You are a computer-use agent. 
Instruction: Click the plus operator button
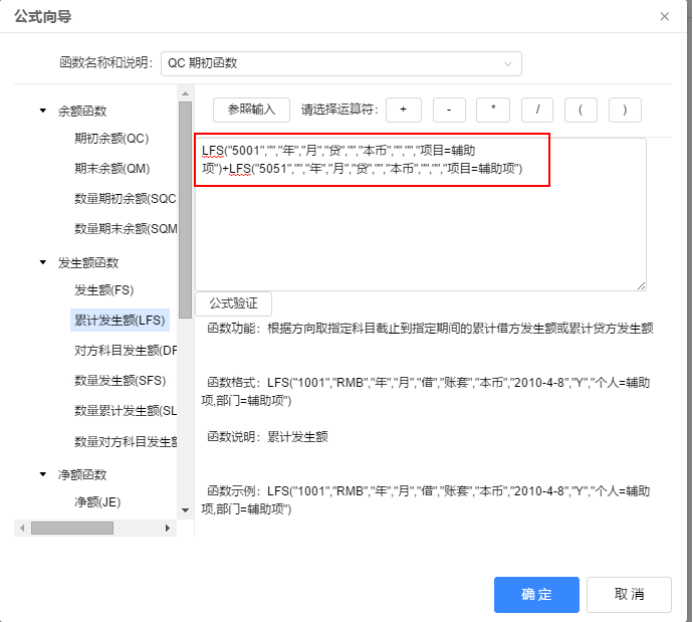(x=403, y=109)
